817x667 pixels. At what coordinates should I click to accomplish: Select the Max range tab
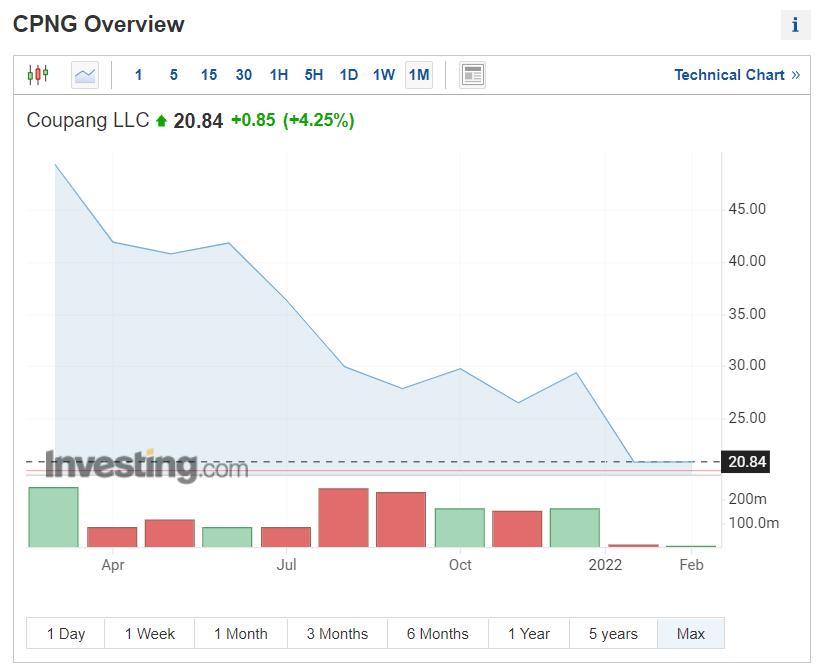691,634
